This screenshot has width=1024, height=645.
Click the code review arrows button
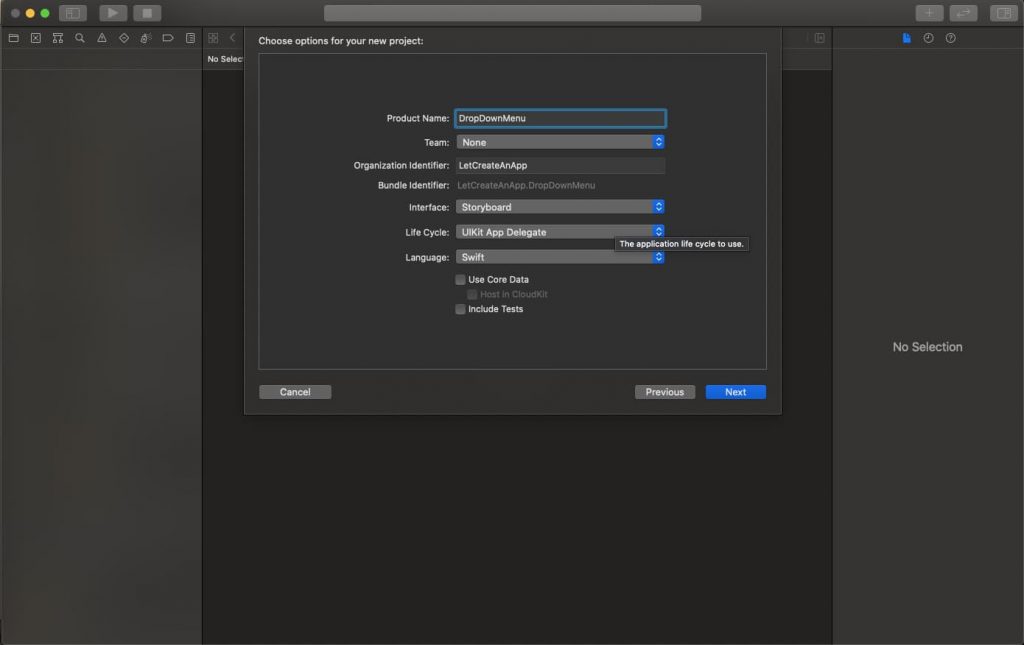coord(963,12)
